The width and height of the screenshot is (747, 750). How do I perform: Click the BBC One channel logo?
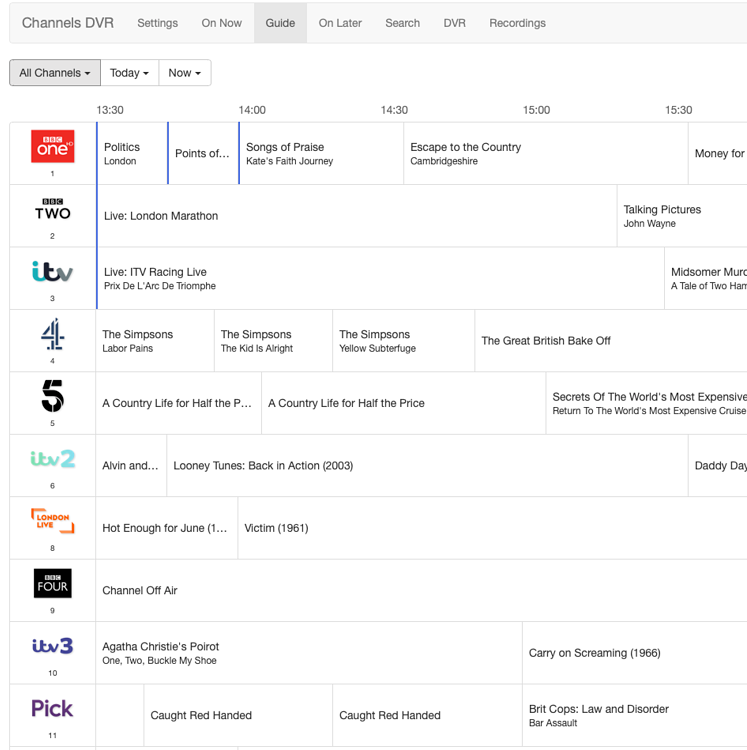click(x=53, y=146)
